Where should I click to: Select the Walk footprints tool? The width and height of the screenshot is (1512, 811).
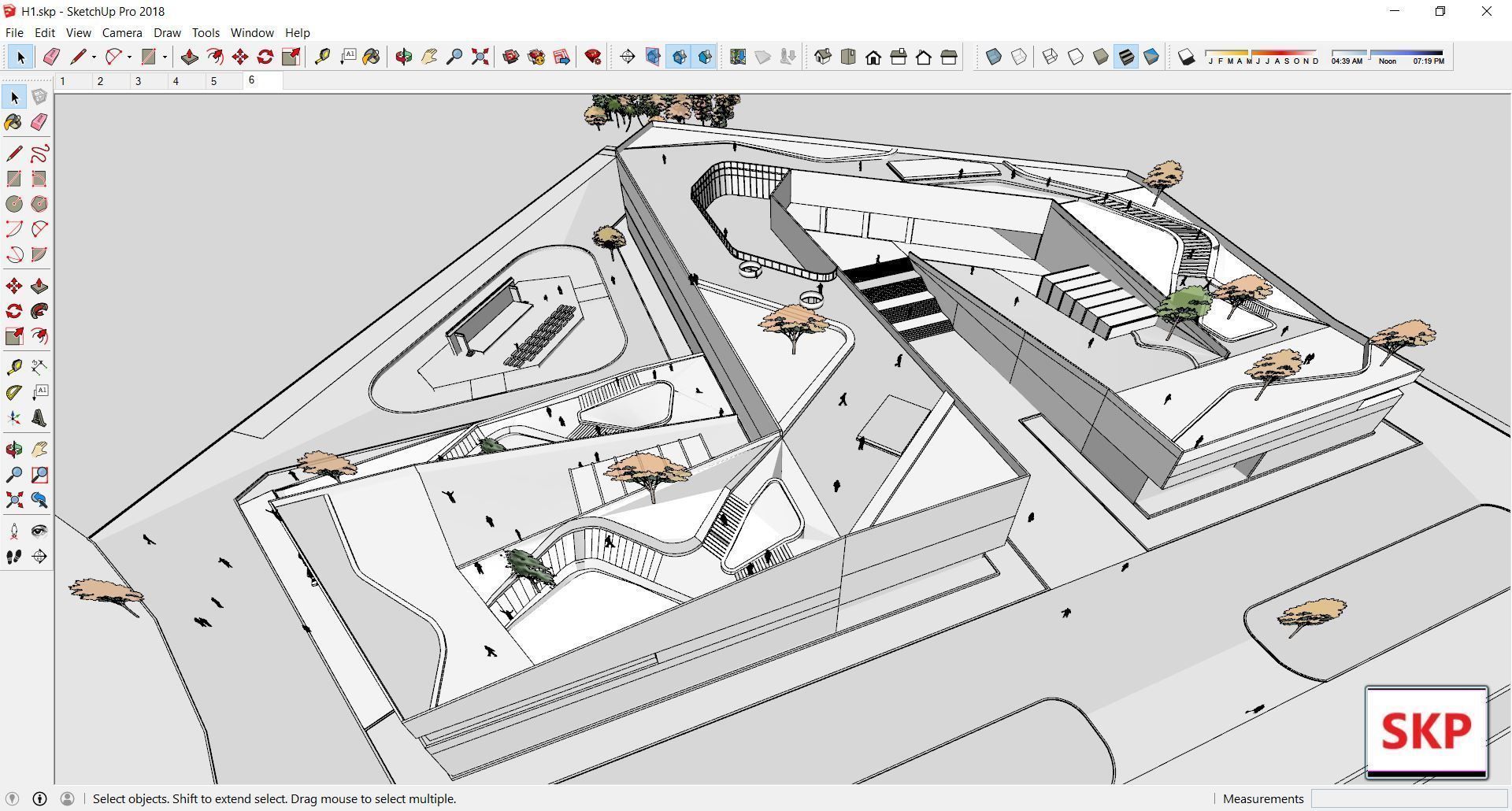tap(14, 557)
